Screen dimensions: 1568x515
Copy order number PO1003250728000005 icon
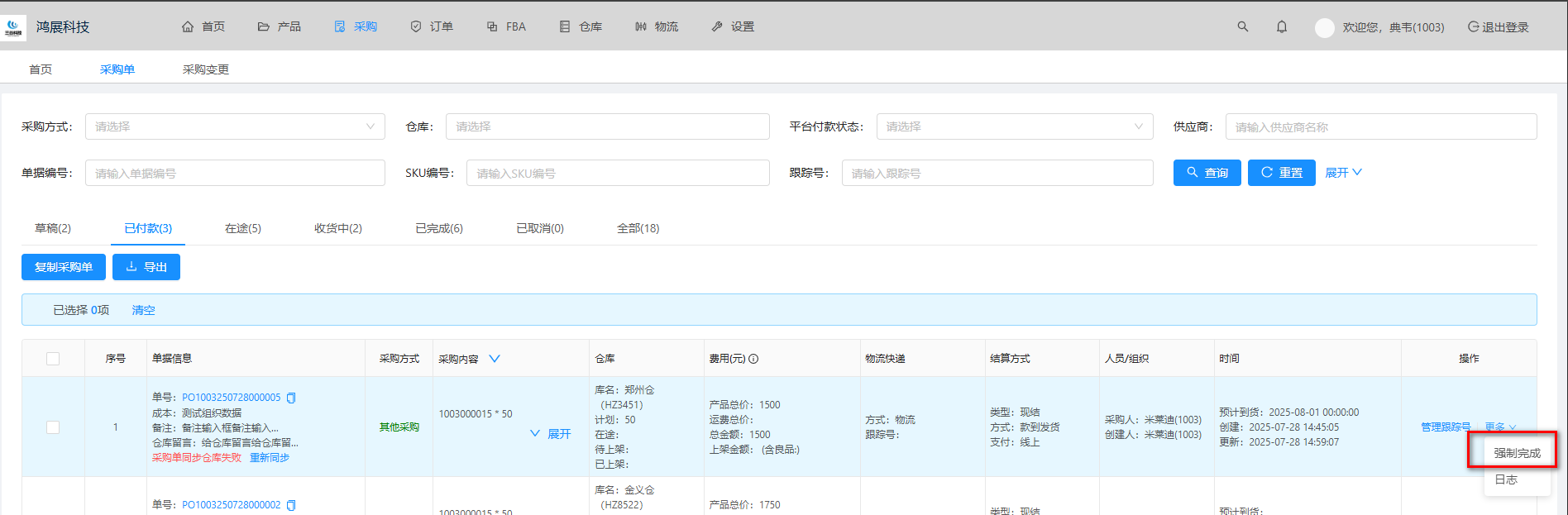[x=291, y=398]
